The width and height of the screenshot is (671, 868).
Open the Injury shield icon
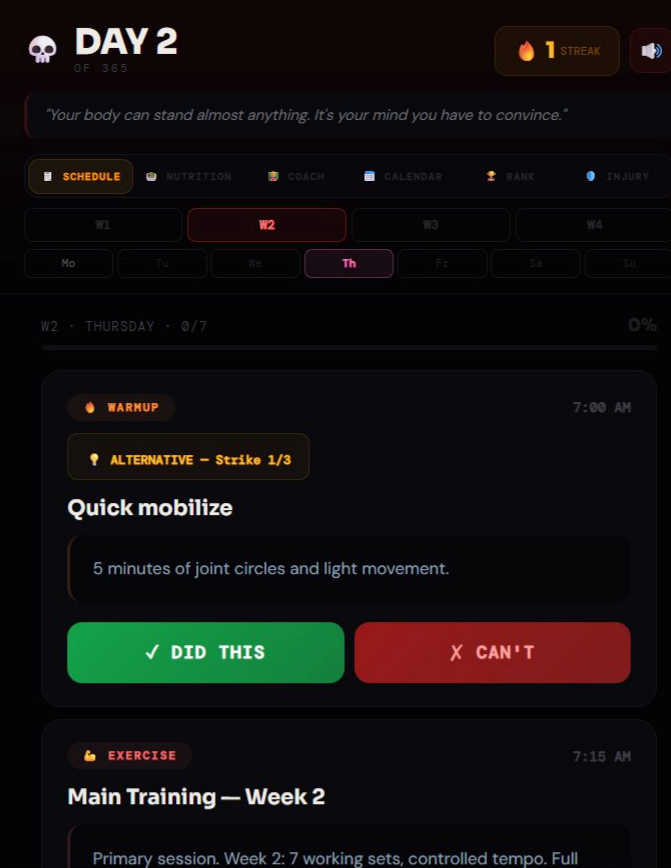591,177
